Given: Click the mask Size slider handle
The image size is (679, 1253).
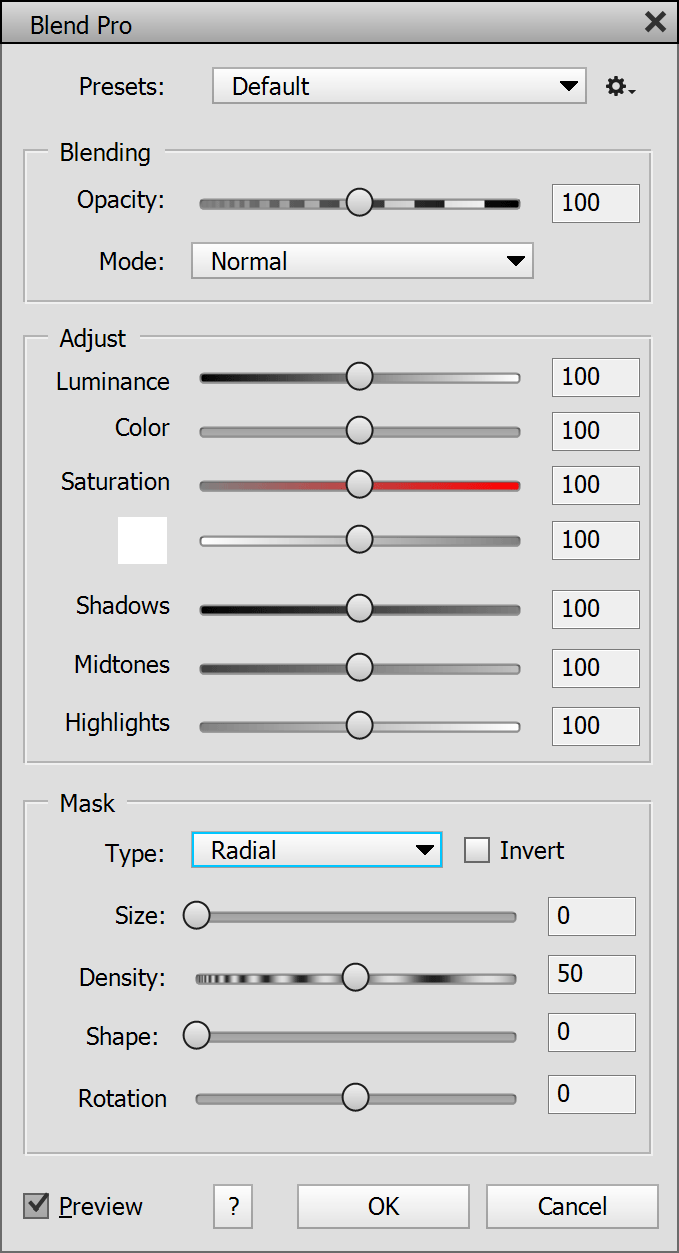Looking at the screenshot, I should pyautogui.click(x=197, y=916).
